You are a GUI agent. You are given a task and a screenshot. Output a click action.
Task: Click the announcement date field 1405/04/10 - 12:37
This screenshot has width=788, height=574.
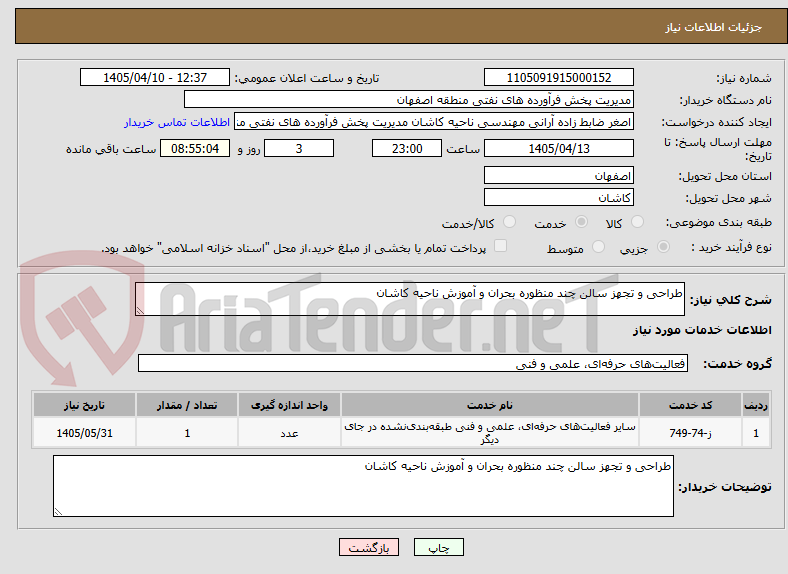(x=155, y=77)
